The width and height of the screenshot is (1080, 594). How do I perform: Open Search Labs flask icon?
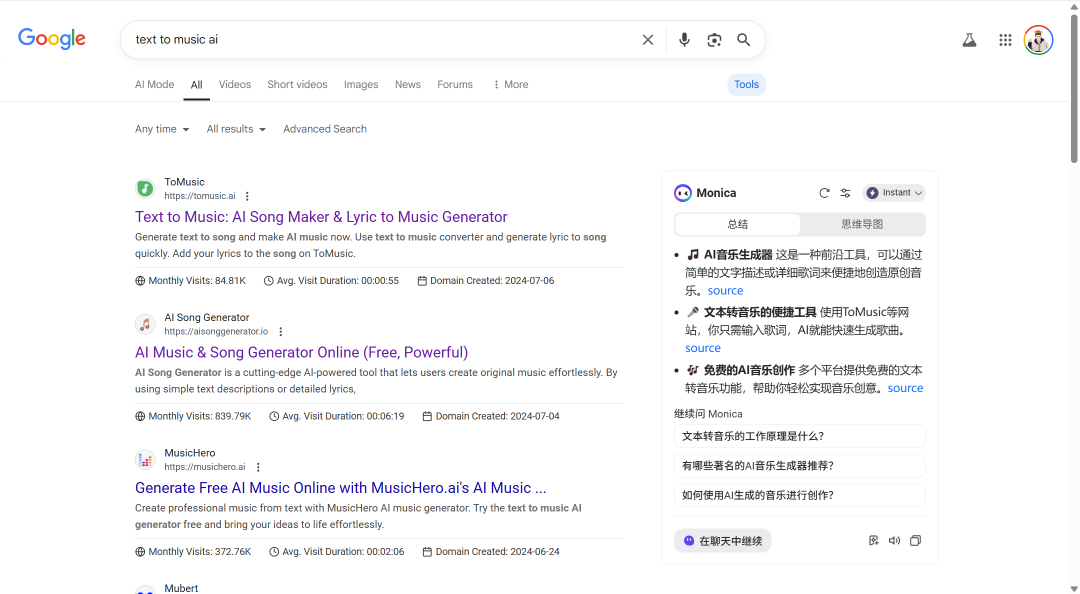tap(969, 40)
